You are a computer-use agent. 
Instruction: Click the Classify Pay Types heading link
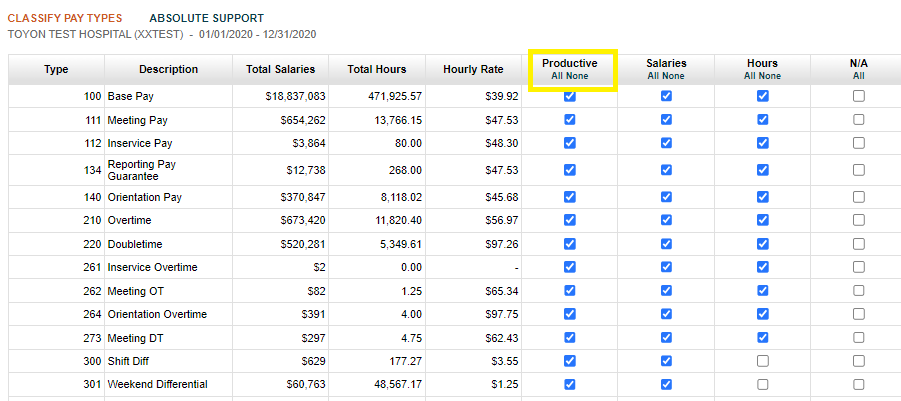pyautogui.click(x=65, y=18)
